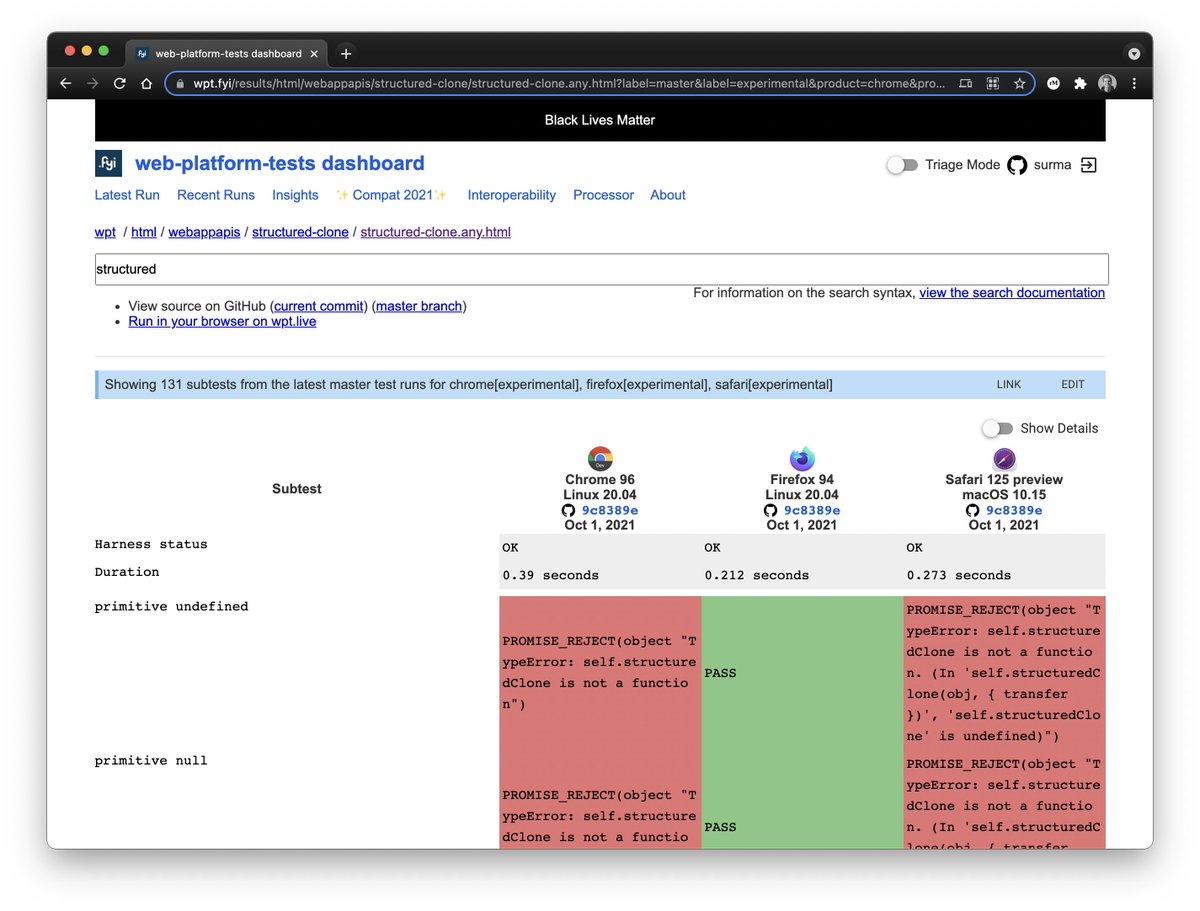Click the '0.212 seconds' duration cell

click(802, 575)
